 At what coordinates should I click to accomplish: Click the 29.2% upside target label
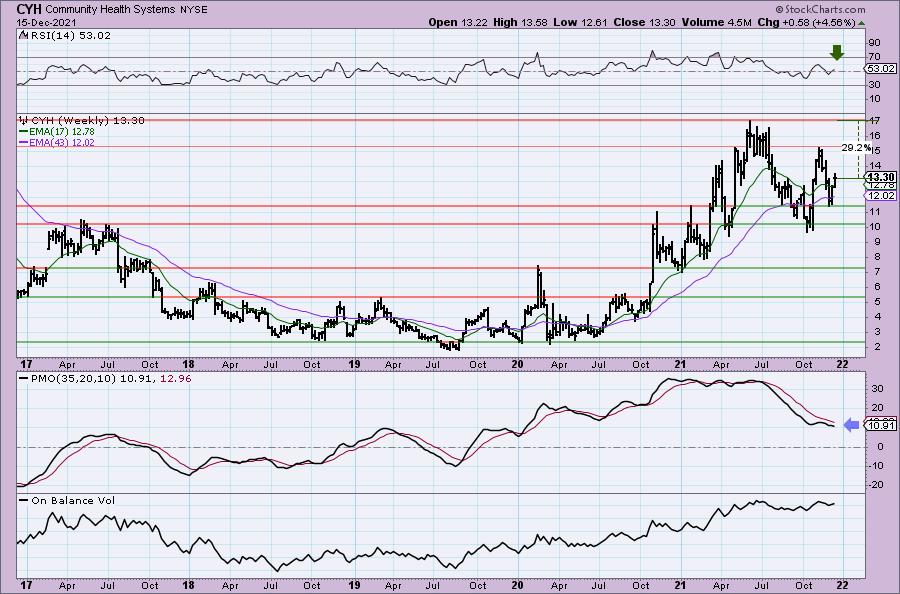click(855, 147)
